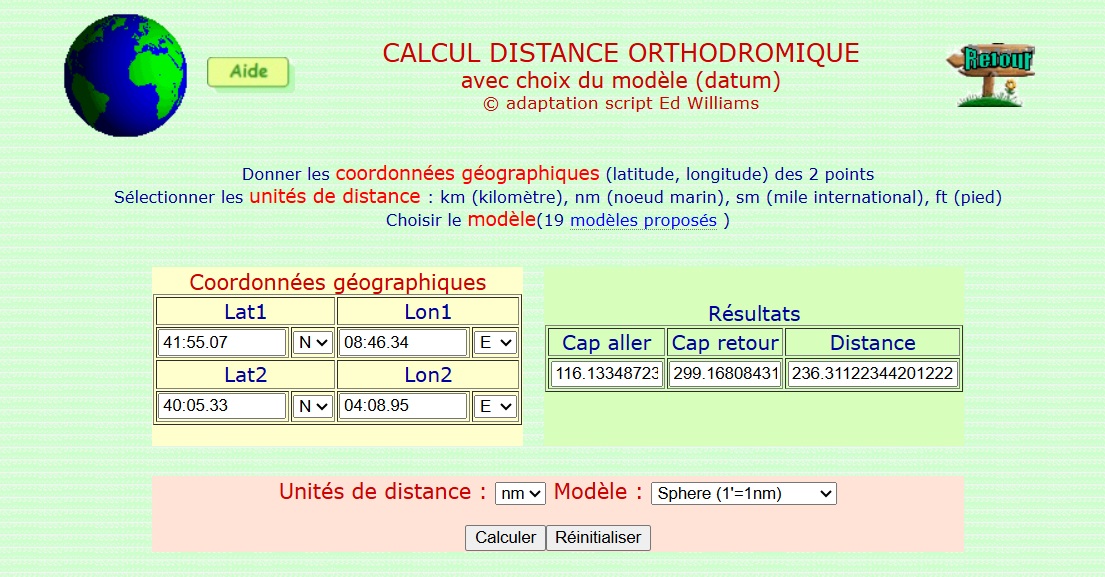
Task: Open the E/W dropdown next to Lon1
Action: (x=495, y=341)
